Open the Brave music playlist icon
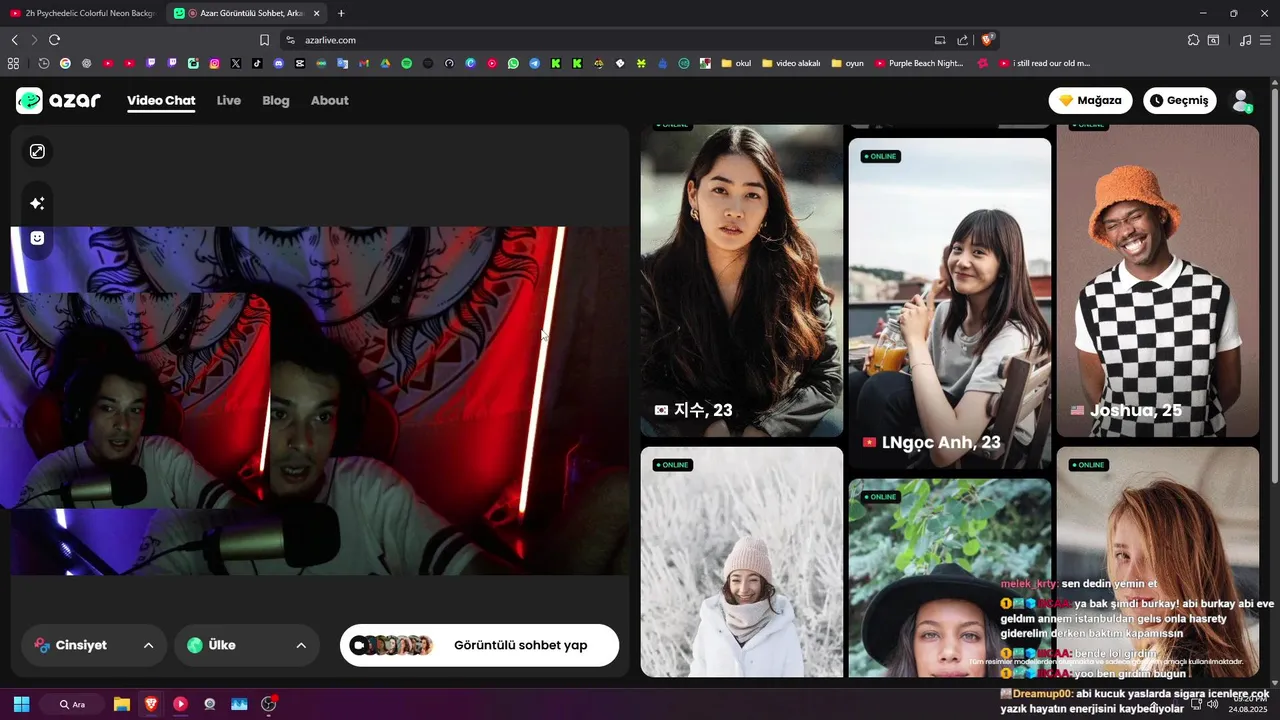 click(1245, 40)
